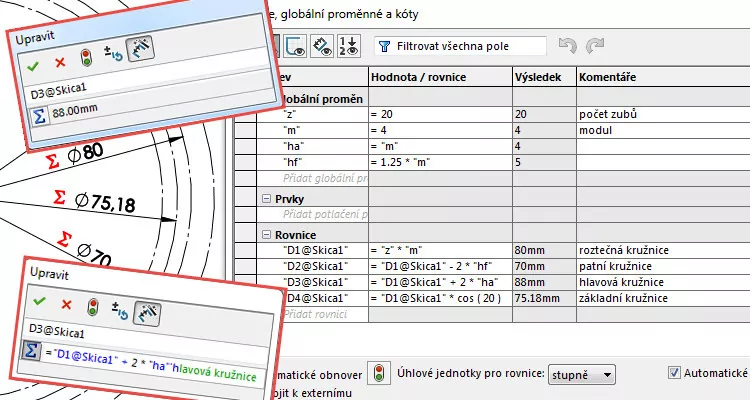
Task: Switch to ordered view icon
Action: pyautogui.click(x=348, y=46)
